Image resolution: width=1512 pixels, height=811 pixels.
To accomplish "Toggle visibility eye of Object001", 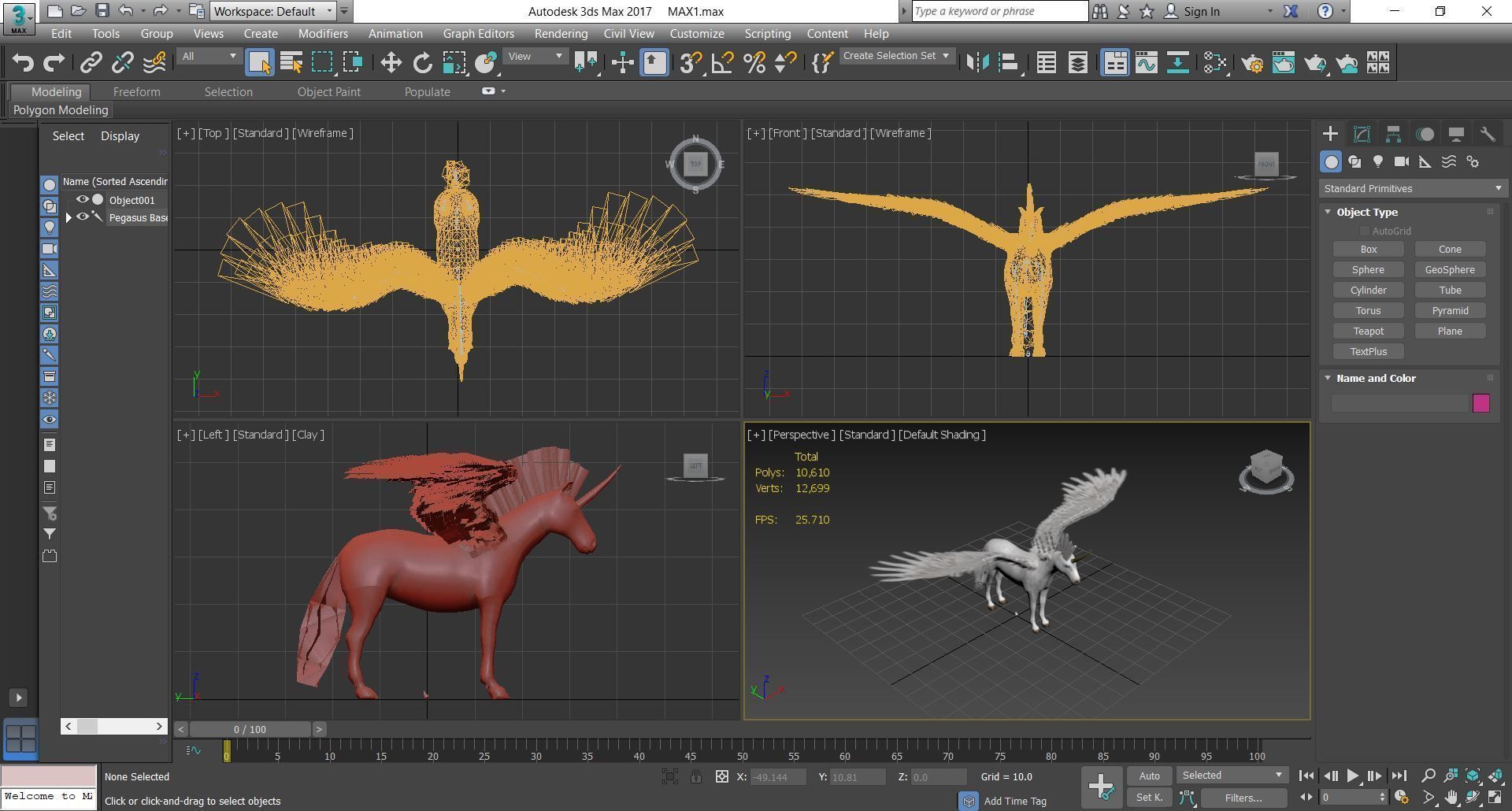I will pyautogui.click(x=82, y=200).
